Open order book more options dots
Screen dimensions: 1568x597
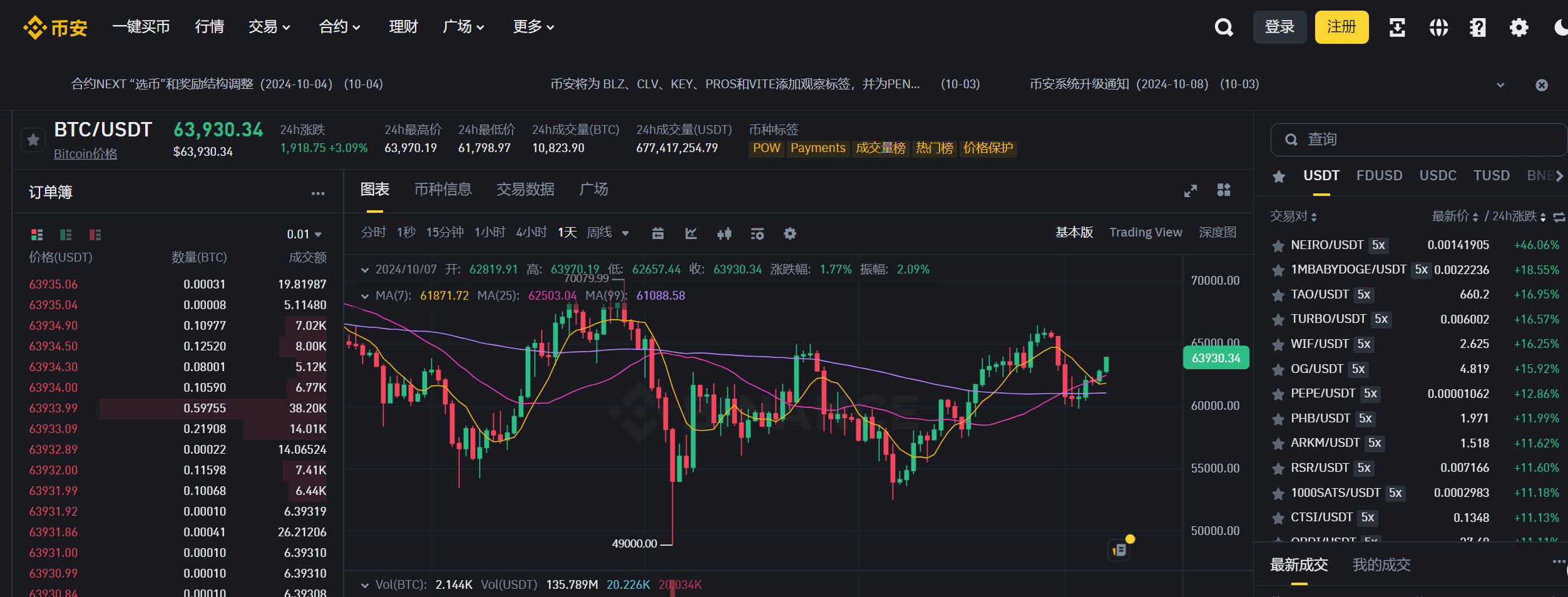318,193
